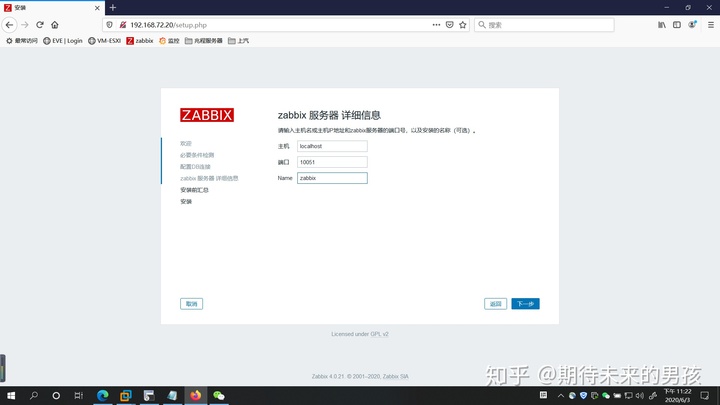Select the 安装 browser tab
720x405 pixels.
pos(52,8)
